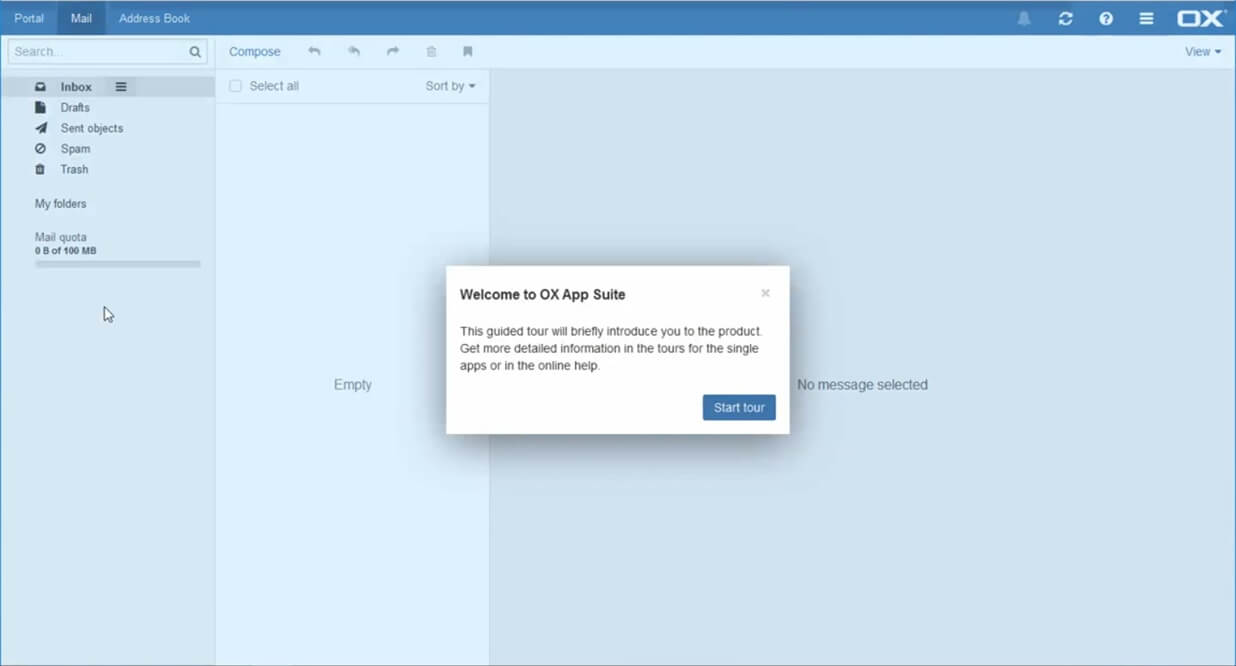Switch to the Portal tab
This screenshot has width=1236, height=666.
coord(29,18)
